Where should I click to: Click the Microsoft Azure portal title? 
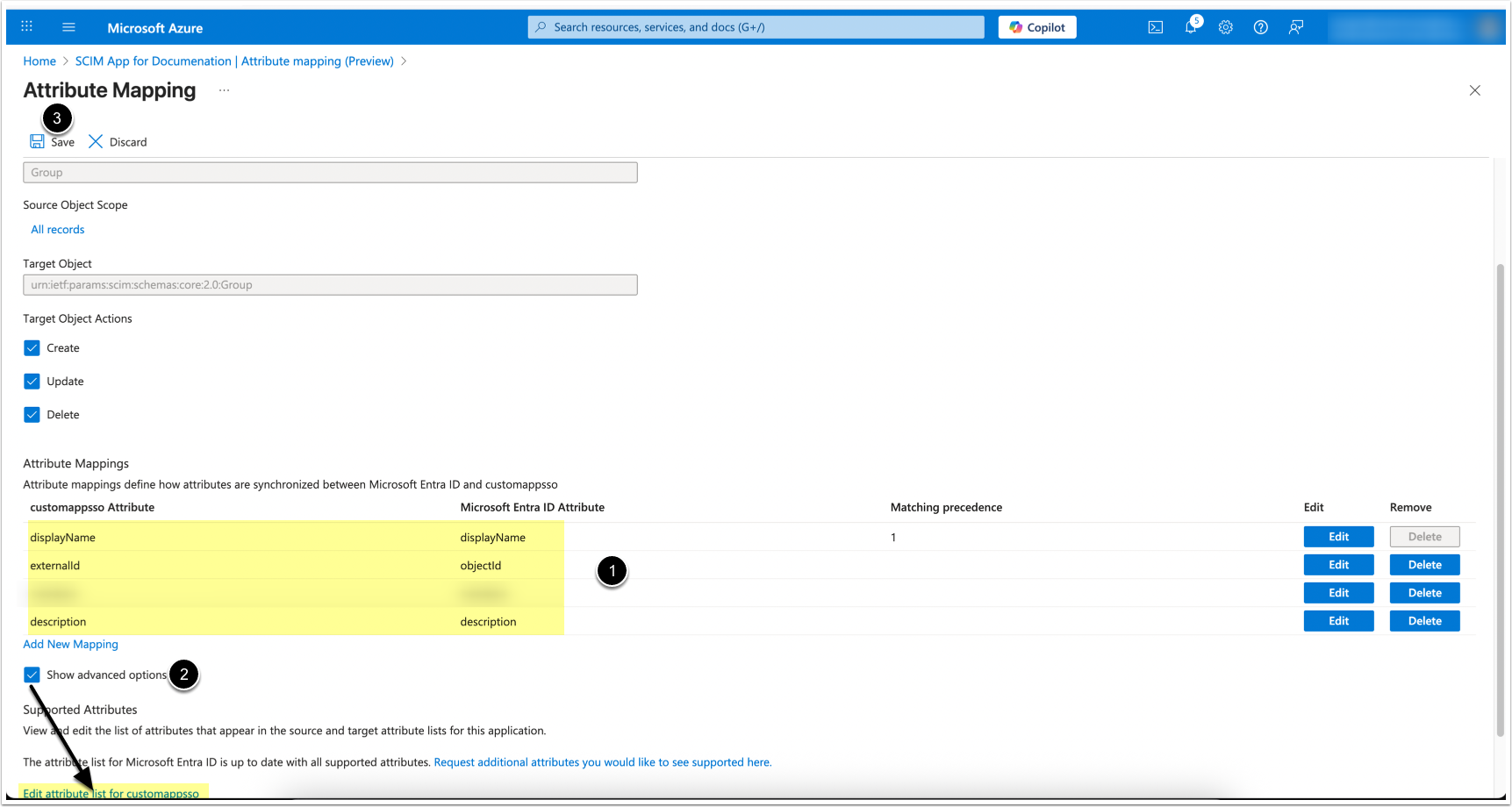(155, 28)
